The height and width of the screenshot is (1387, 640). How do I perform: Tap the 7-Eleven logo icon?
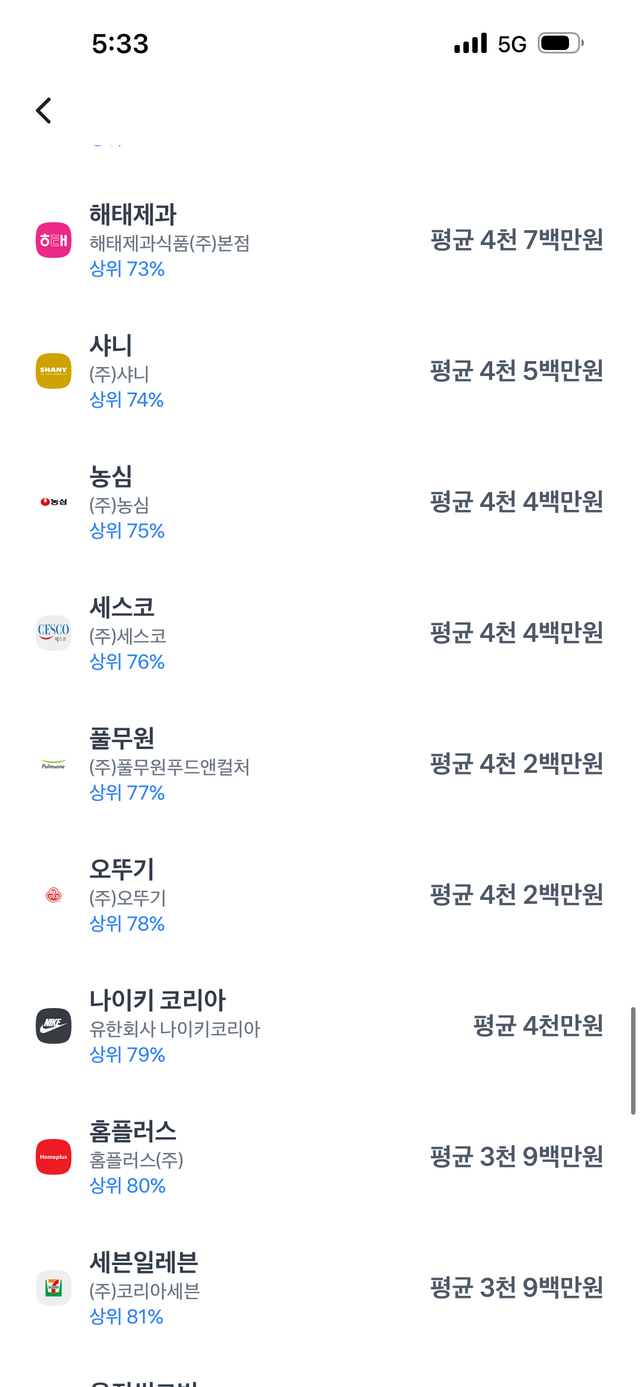[x=53, y=1288]
